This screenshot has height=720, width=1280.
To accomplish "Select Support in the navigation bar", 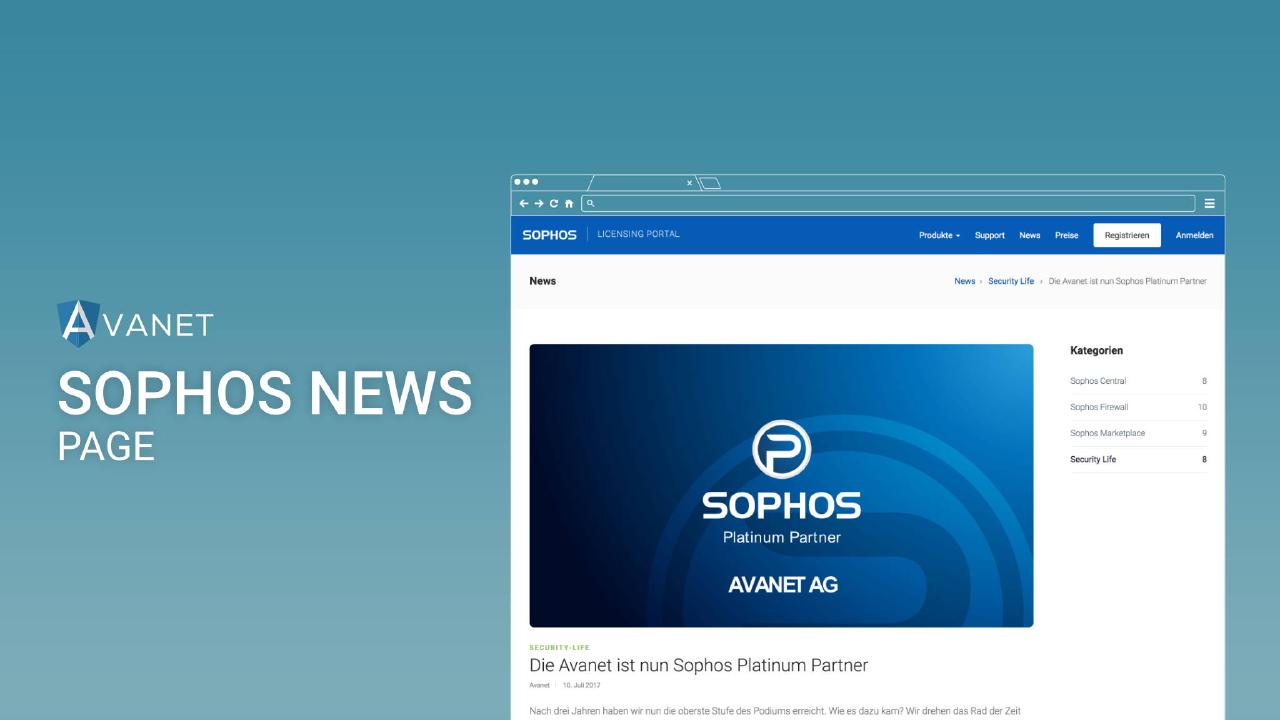I will click(x=989, y=235).
